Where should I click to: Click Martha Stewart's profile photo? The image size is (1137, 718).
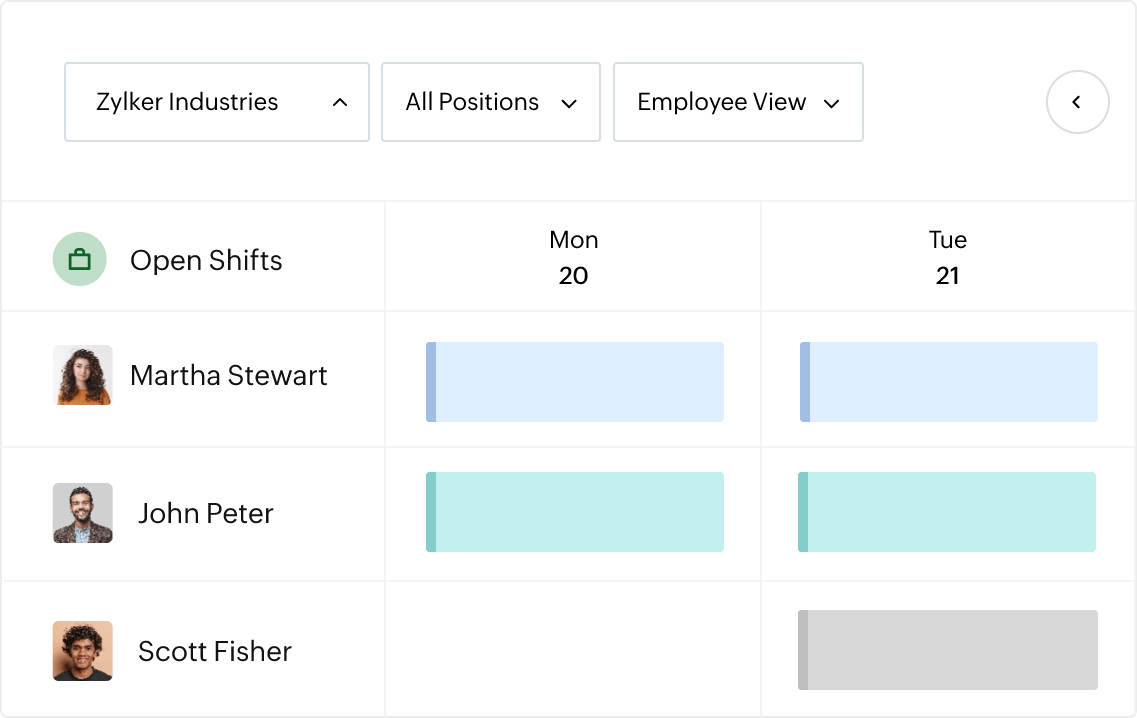[82, 375]
